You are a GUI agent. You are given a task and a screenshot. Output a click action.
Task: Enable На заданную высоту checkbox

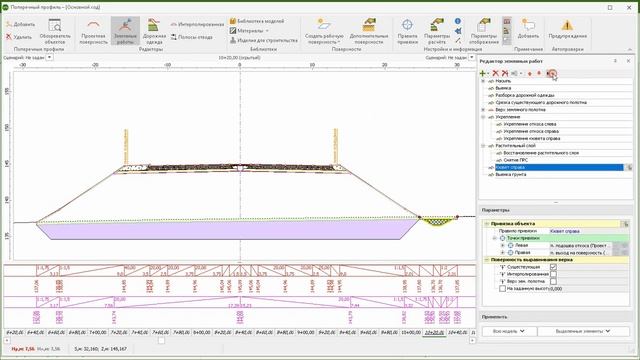point(502,289)
